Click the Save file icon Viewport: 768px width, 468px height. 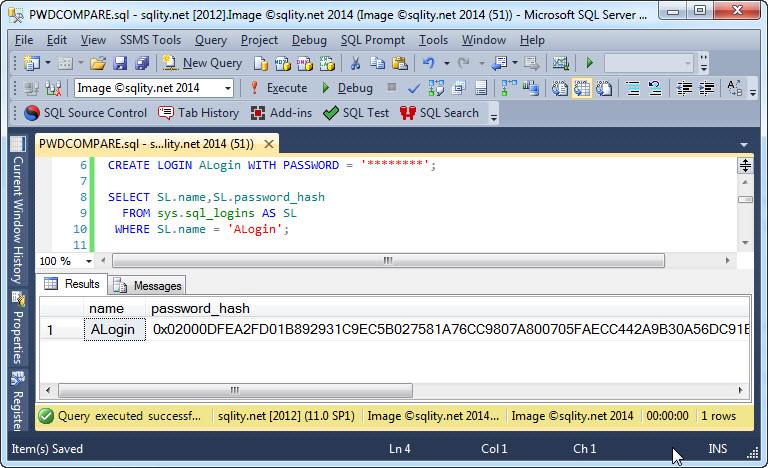[120, 63]
